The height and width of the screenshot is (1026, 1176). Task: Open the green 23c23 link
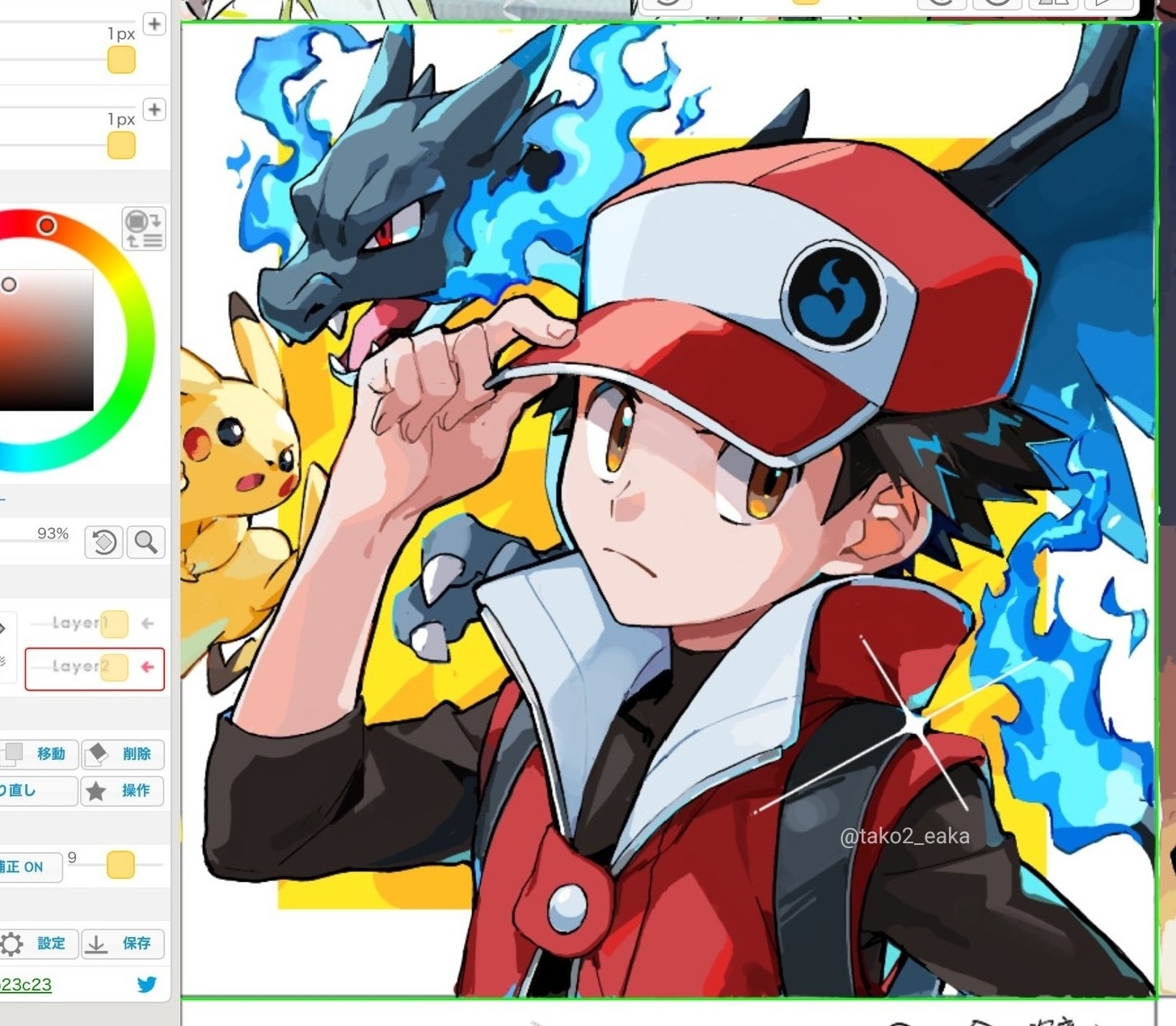click(26, 984)
